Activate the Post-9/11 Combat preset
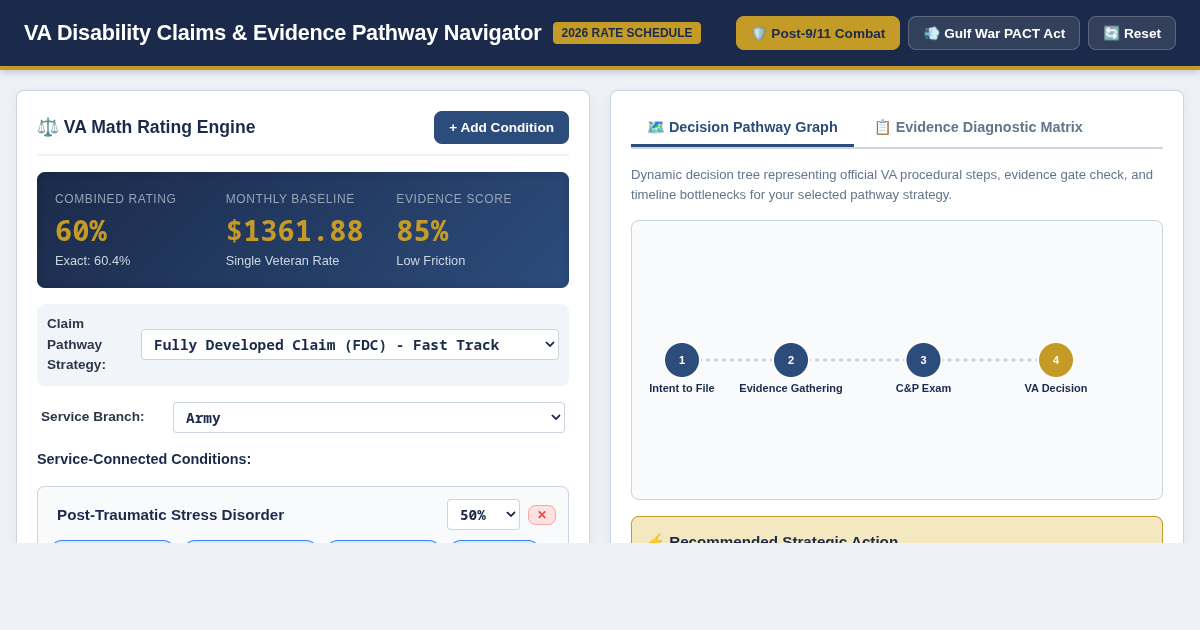This screenshot has width=1200, height=630. pos(818,33)
